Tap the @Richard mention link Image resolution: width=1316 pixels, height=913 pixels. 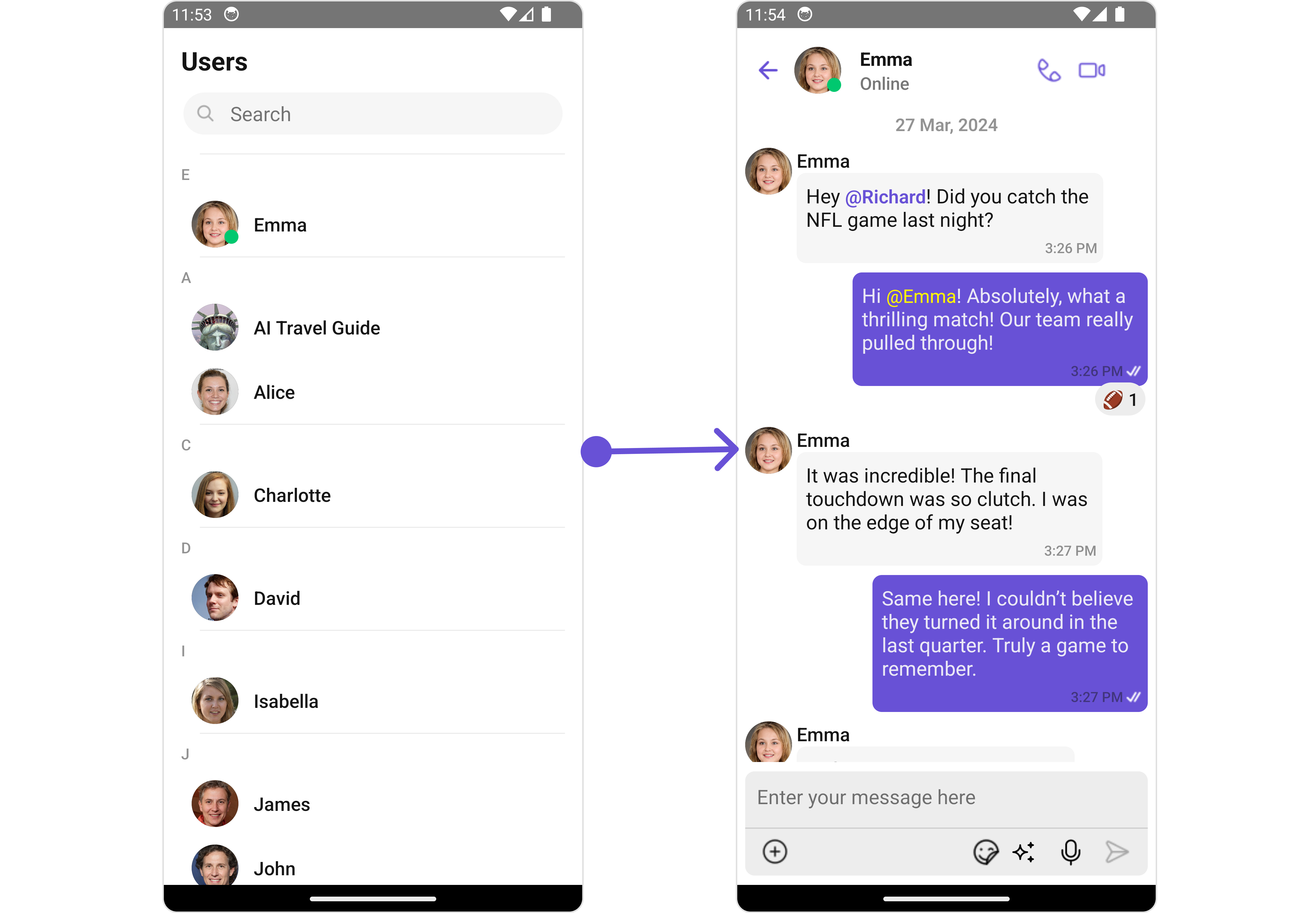[x=885, y=197]
